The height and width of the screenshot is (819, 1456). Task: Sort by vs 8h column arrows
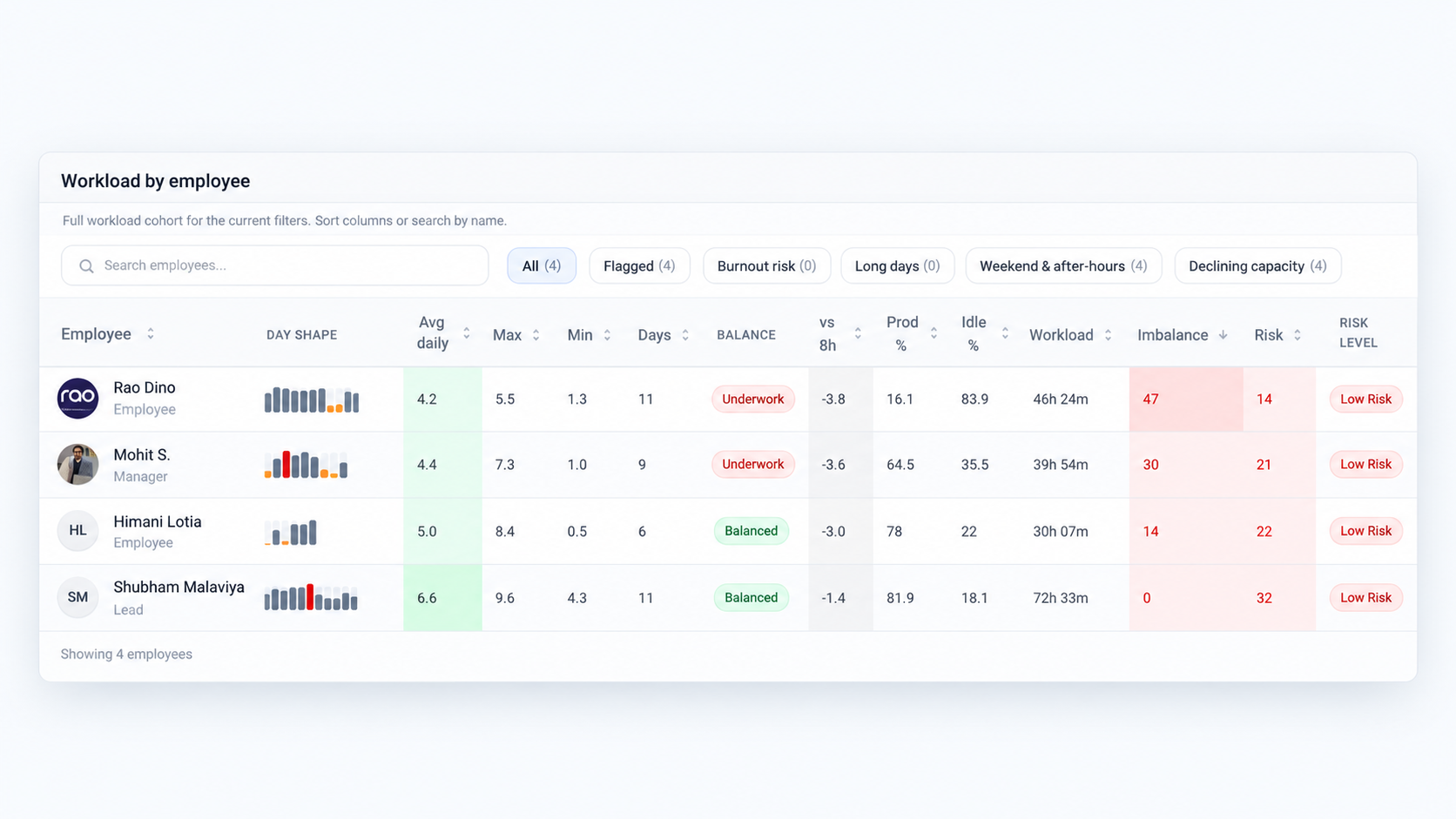[x=858, y=334]
